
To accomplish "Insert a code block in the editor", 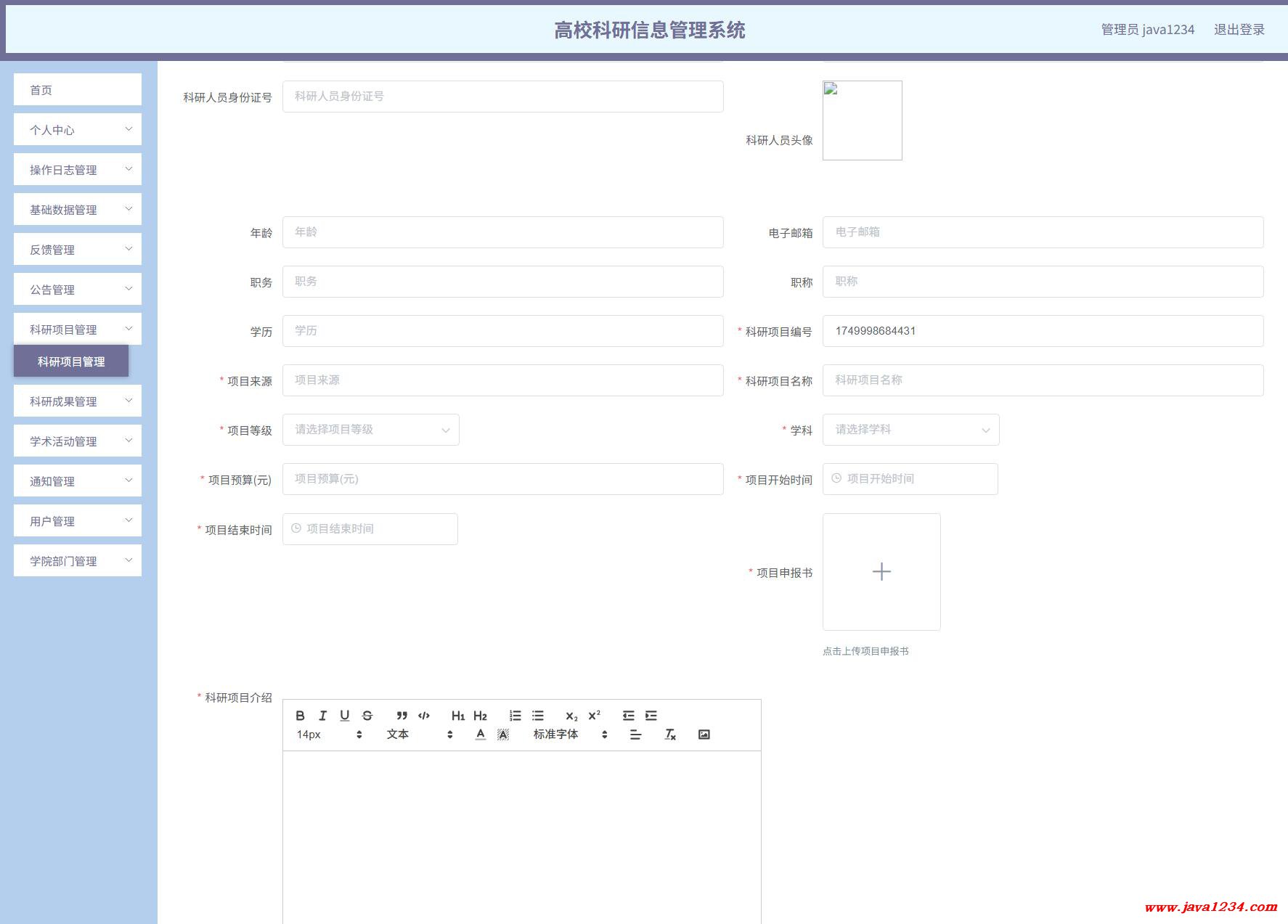I will (424, 716).
